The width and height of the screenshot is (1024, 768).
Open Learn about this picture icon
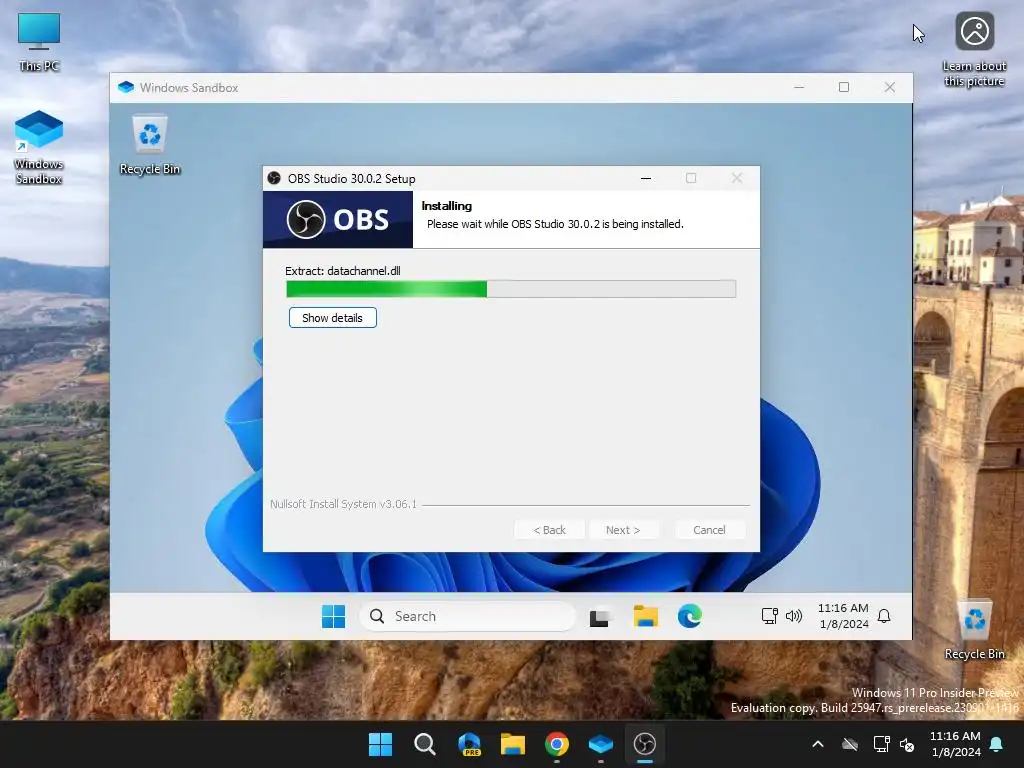click(x=974, y=50)
